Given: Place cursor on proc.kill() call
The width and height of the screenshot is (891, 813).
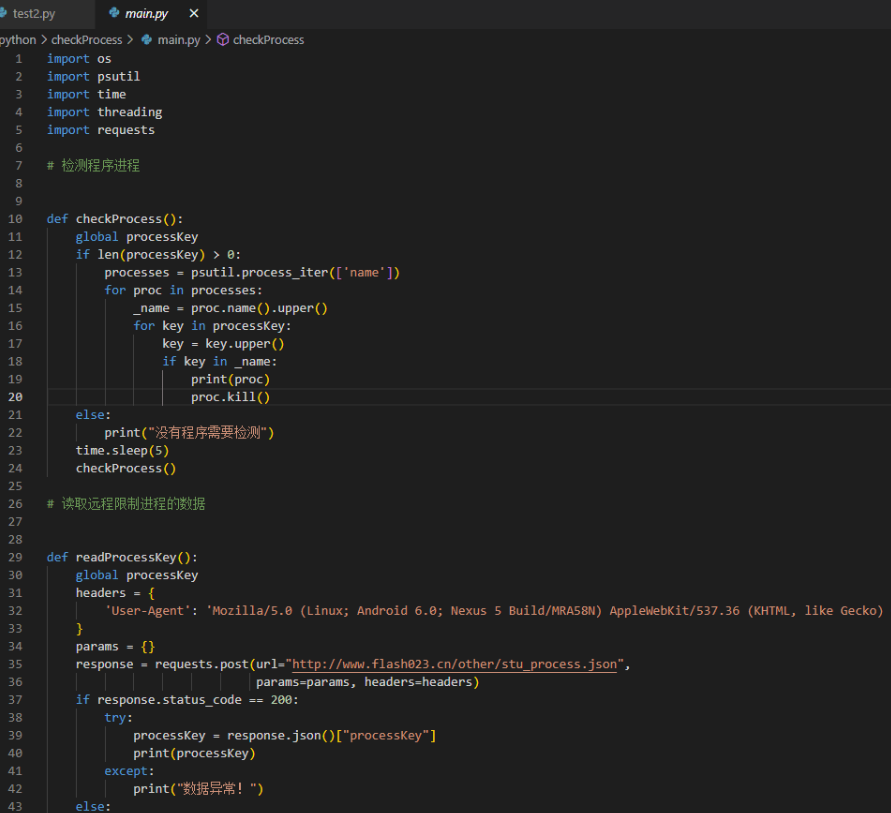Looking at the screenshot, I should 230,397.
